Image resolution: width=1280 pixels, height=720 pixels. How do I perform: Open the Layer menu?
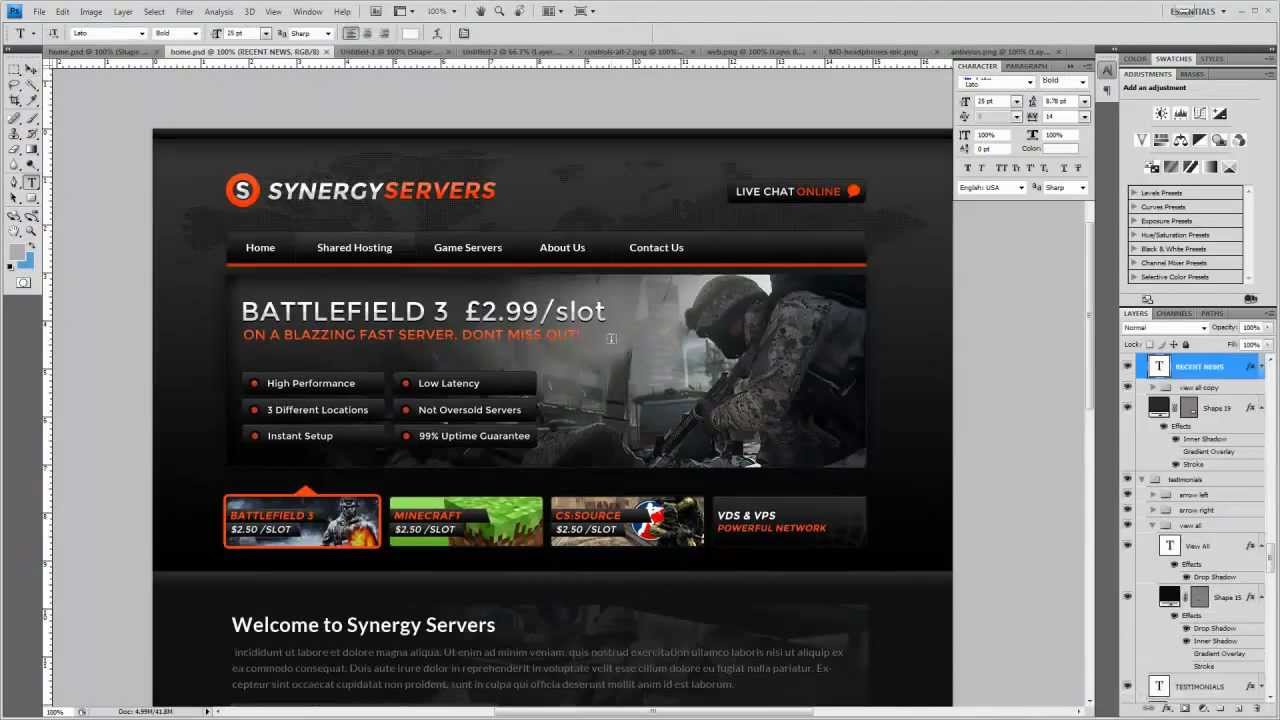tap(123, 11)
